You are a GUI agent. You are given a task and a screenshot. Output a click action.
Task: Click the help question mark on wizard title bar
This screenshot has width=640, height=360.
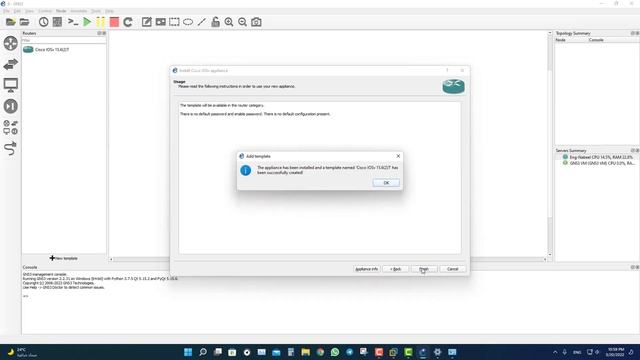point(447,70)
